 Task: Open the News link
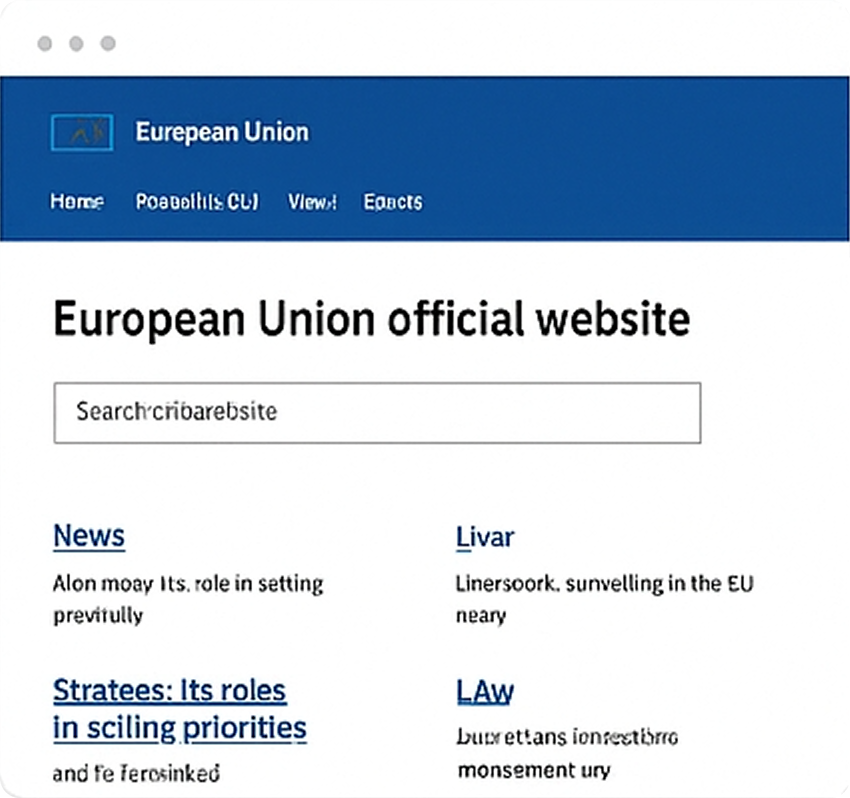tap(88, 536)
